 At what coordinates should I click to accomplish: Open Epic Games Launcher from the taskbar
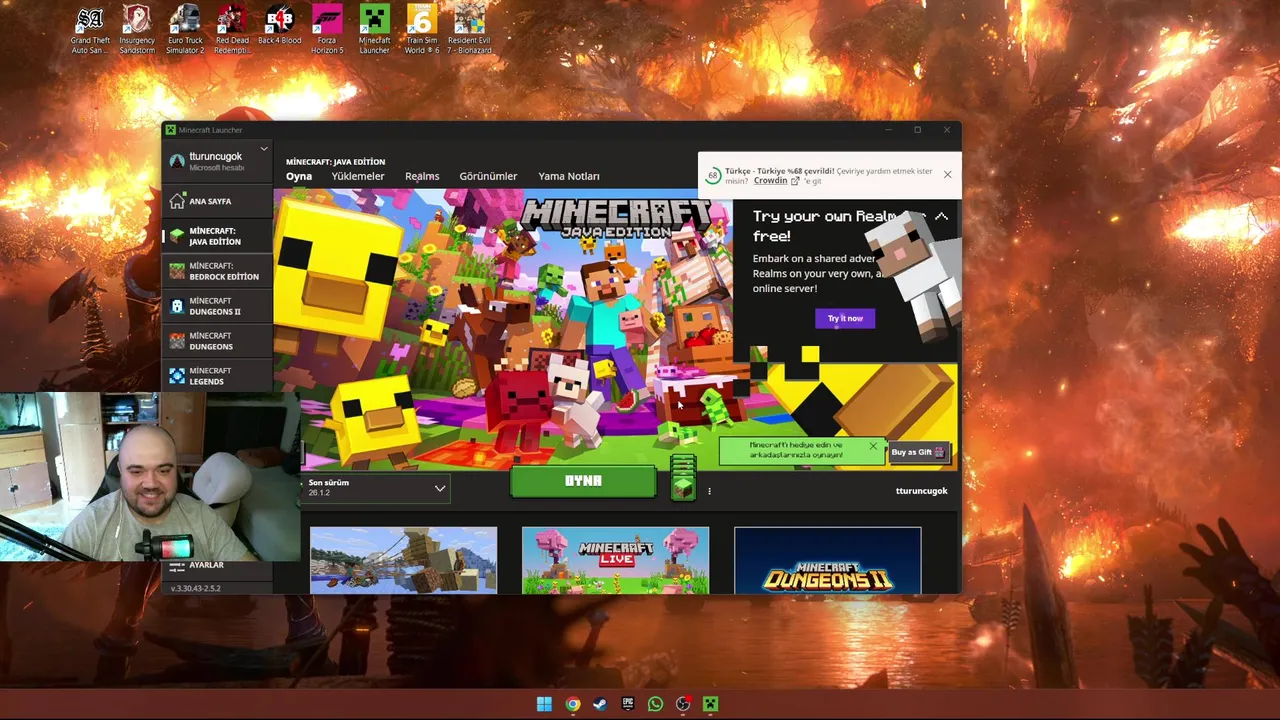[x=627, y=704]
